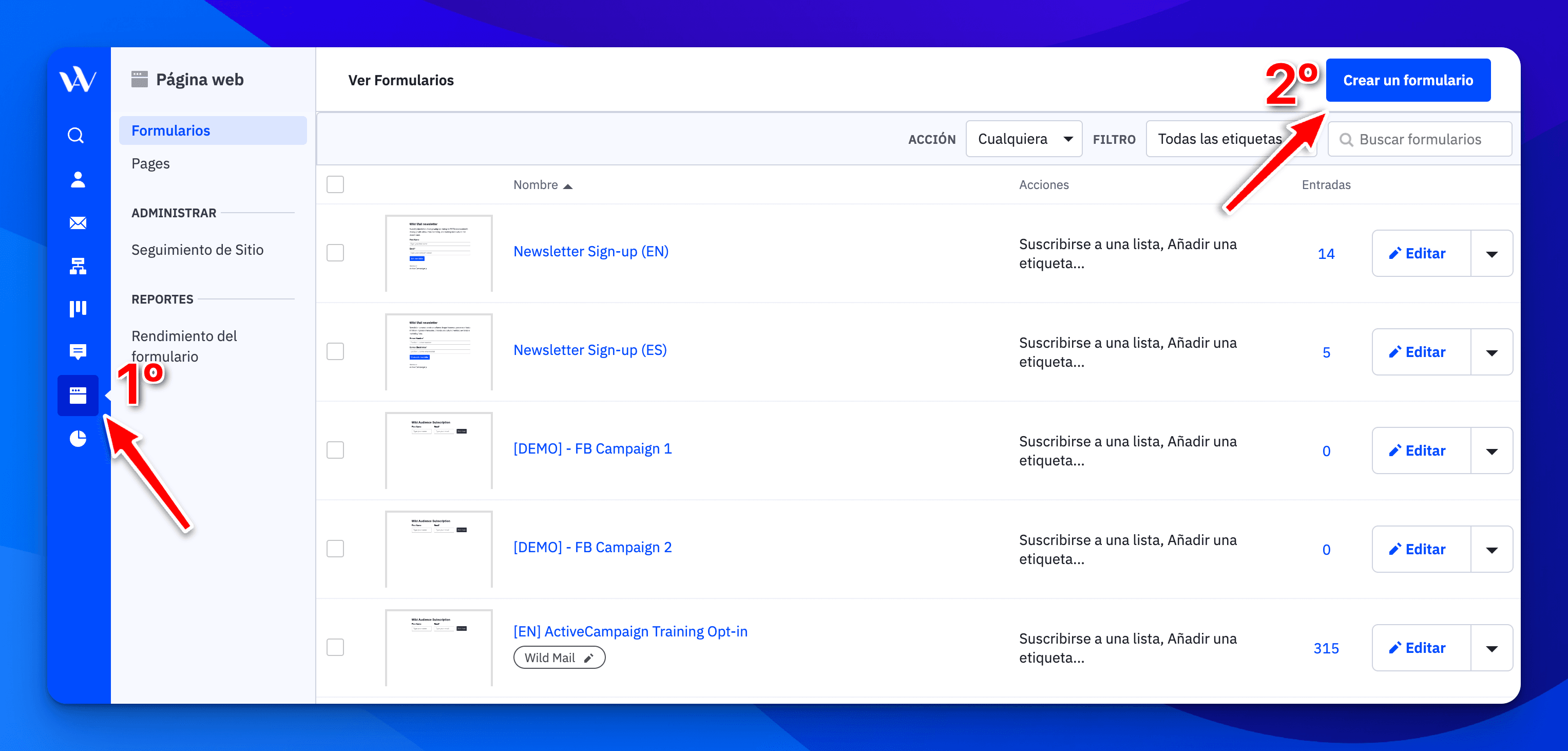
Task: Click the ActiveCampaign logo in the sidebar
Action: [78, 79]
